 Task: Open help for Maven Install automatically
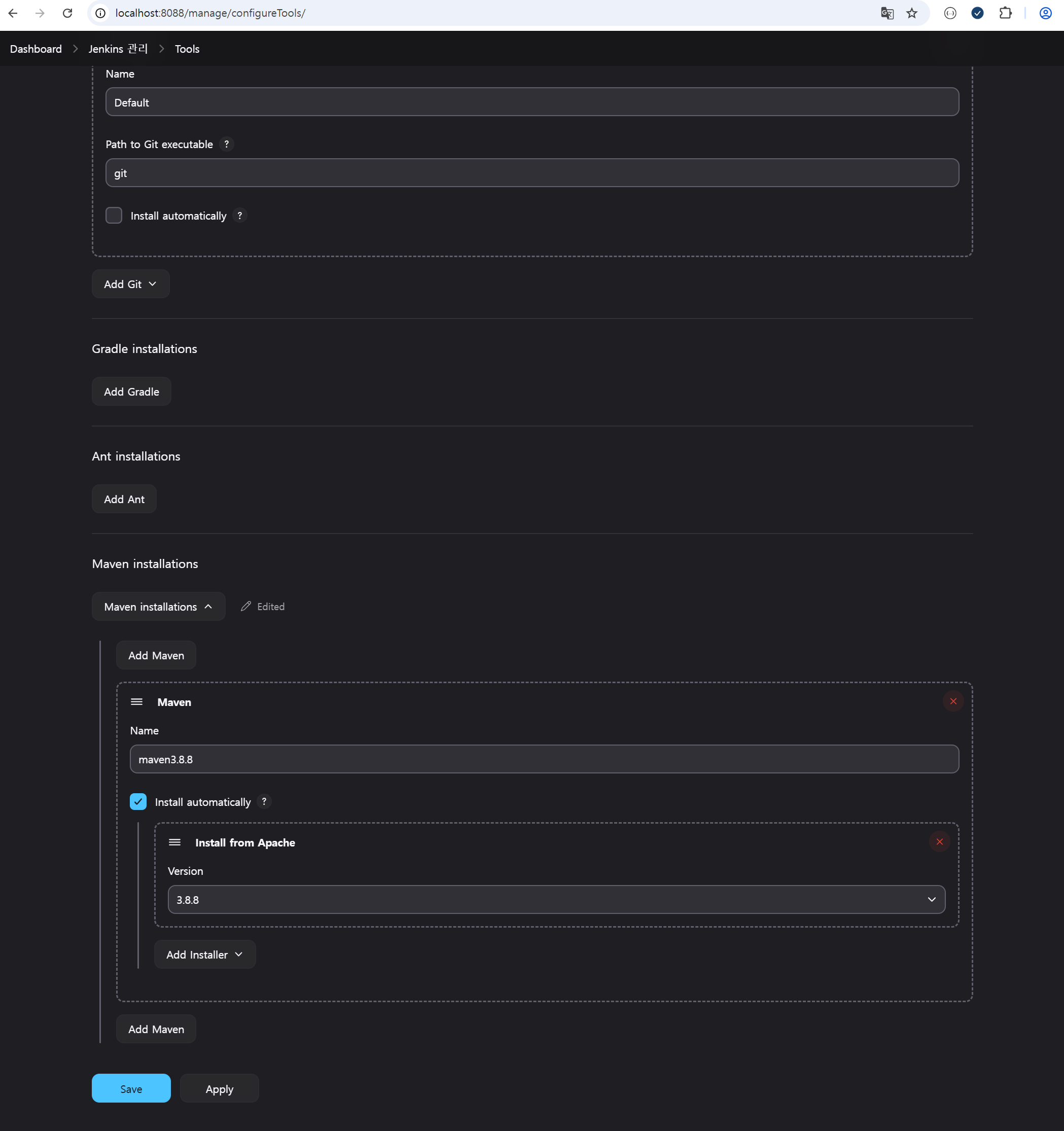(x=264, y=801)
